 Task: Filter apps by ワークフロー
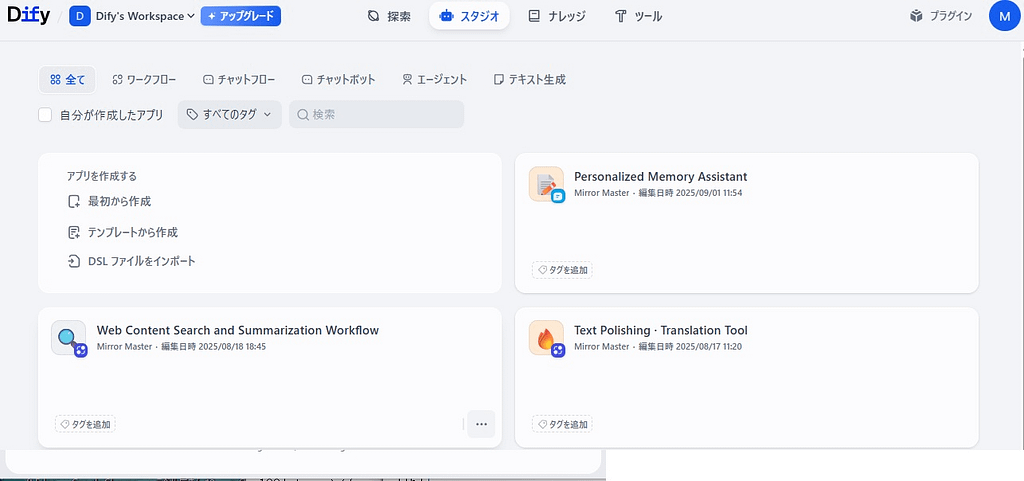(x=144, y=79)
